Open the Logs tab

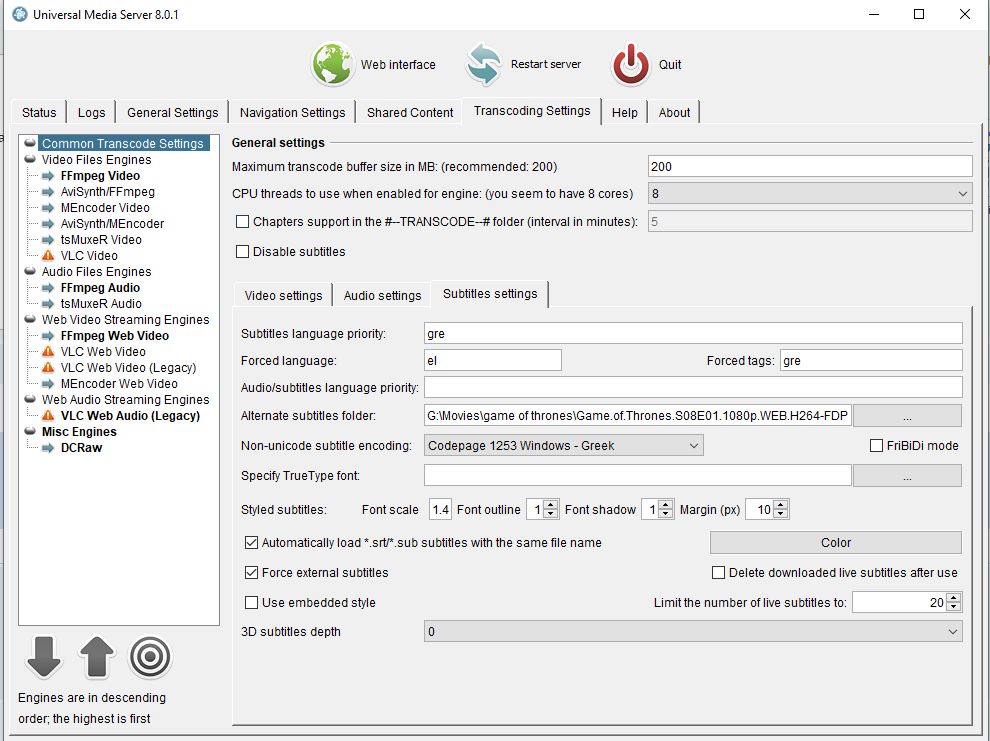(x=92, y=112)
